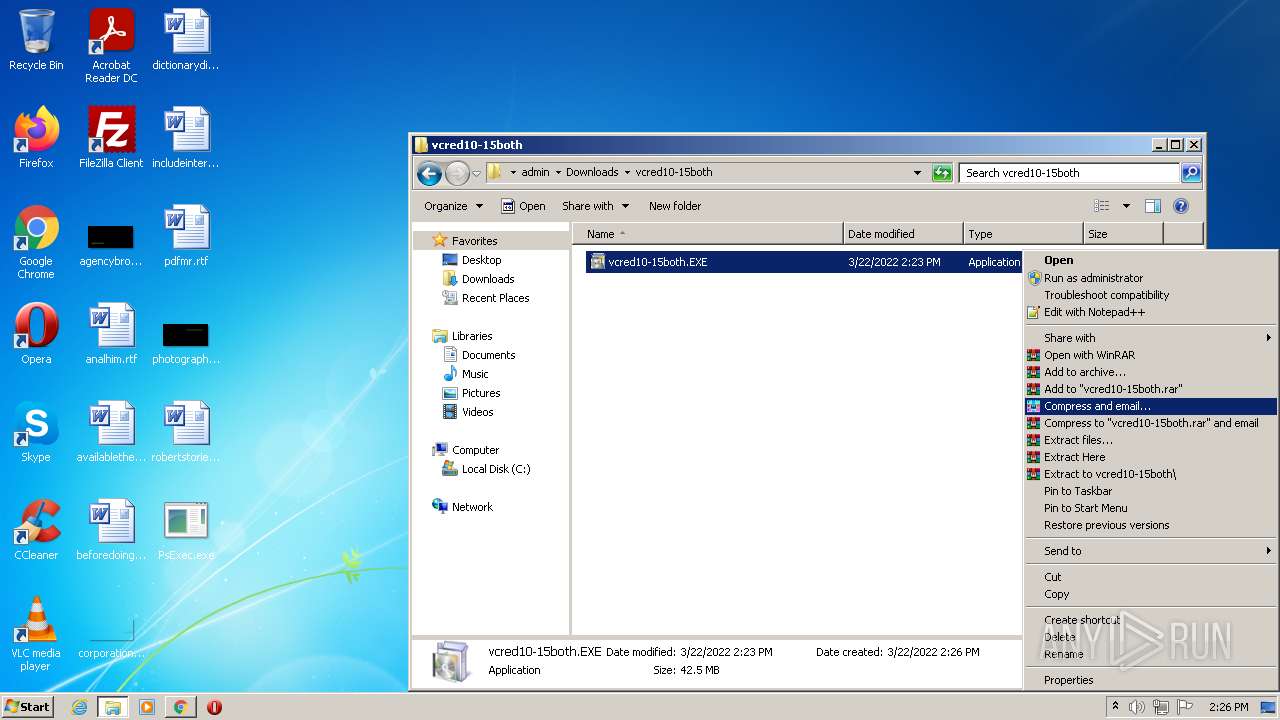Expand the change view options arrow
The width and height of the screenshot is (1280, 720).
[x=1126, y=206]
